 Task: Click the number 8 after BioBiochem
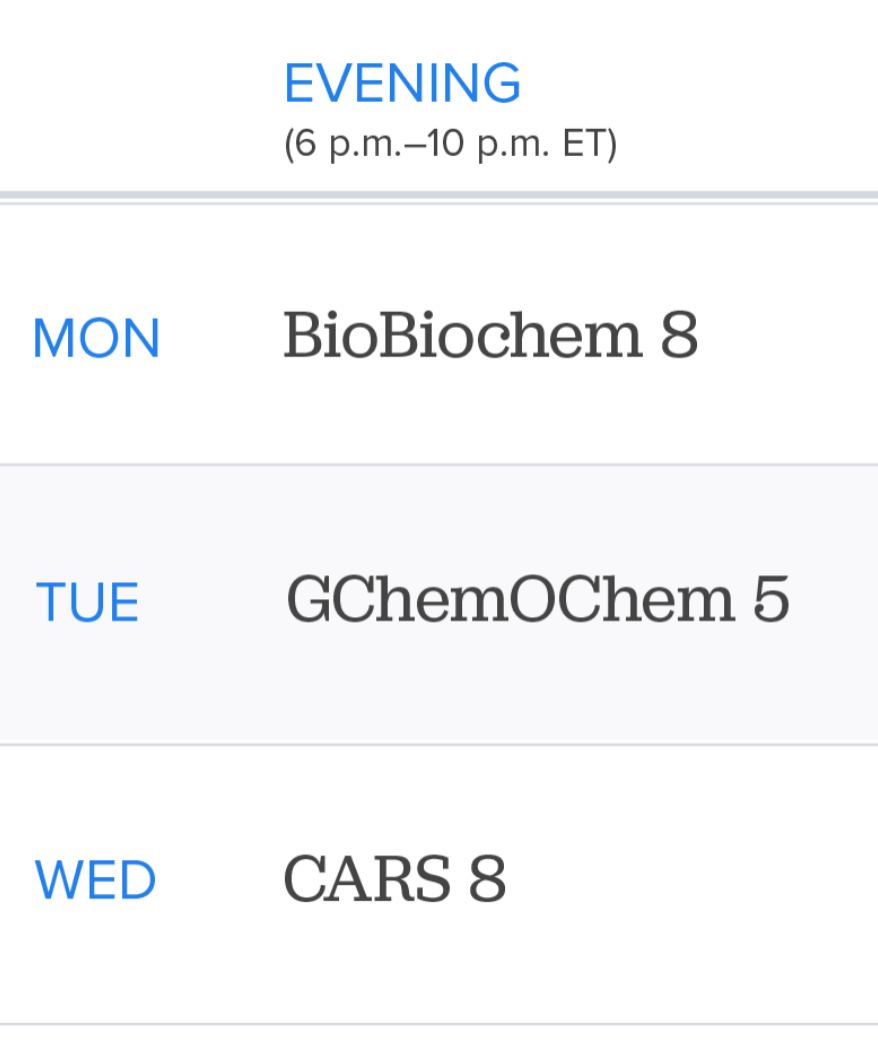coord(679,336)
